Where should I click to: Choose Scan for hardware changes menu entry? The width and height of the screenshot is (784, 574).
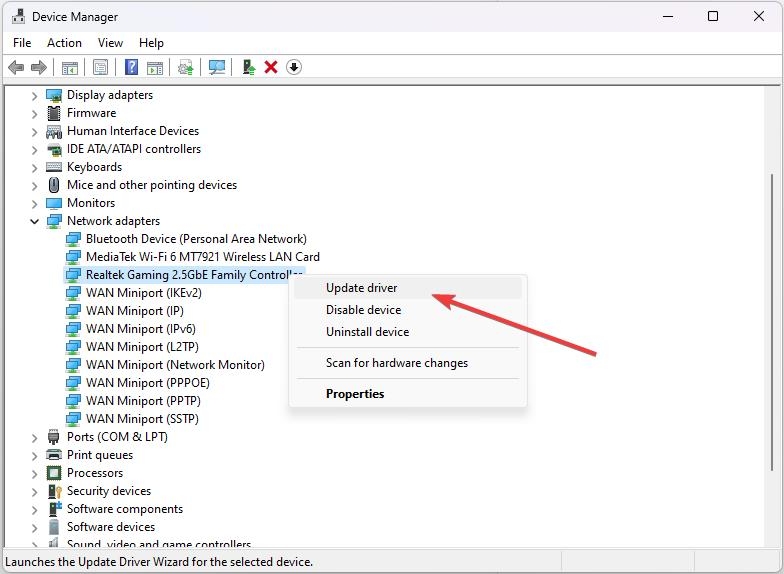408,363
